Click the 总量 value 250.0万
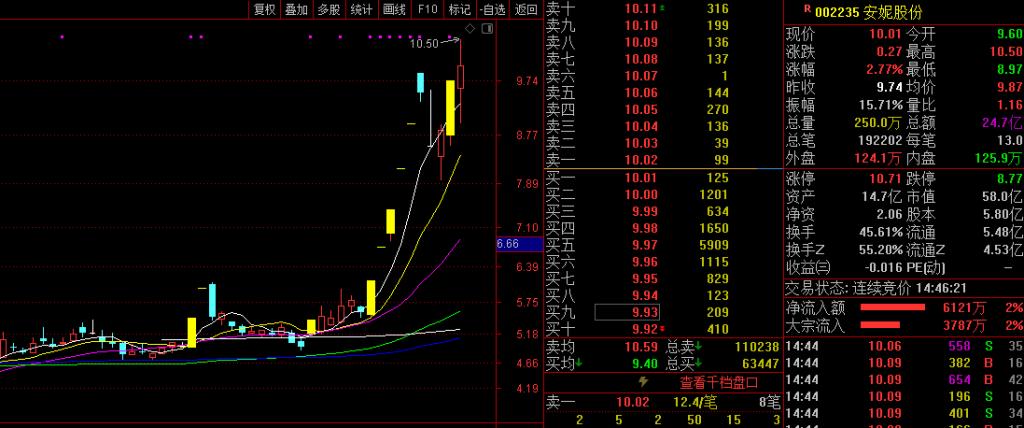This screenshot has height=428, width=1024. pos(878,122)
